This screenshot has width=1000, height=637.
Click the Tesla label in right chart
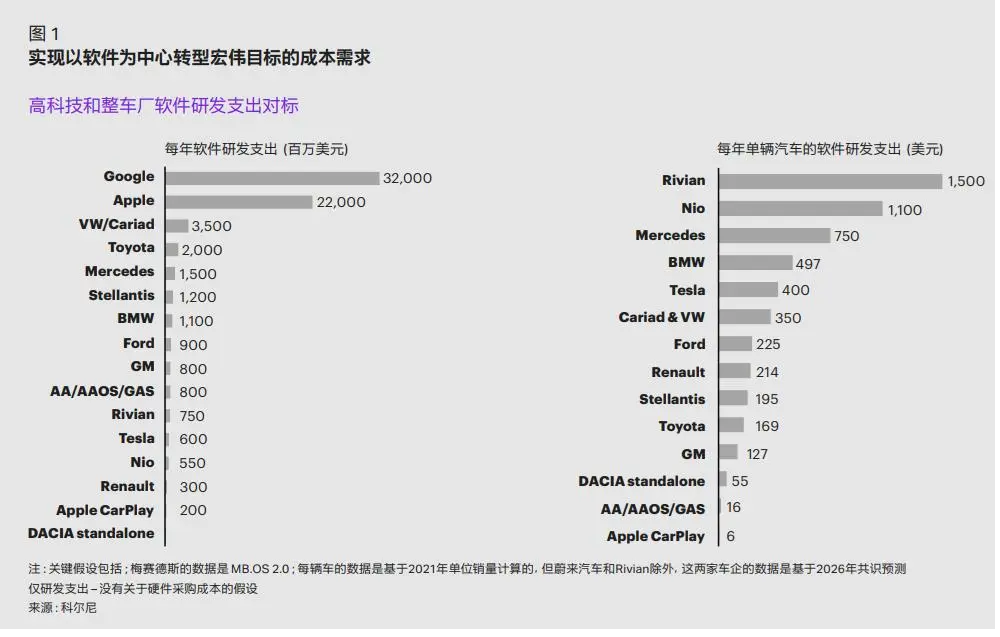(687, 291)
